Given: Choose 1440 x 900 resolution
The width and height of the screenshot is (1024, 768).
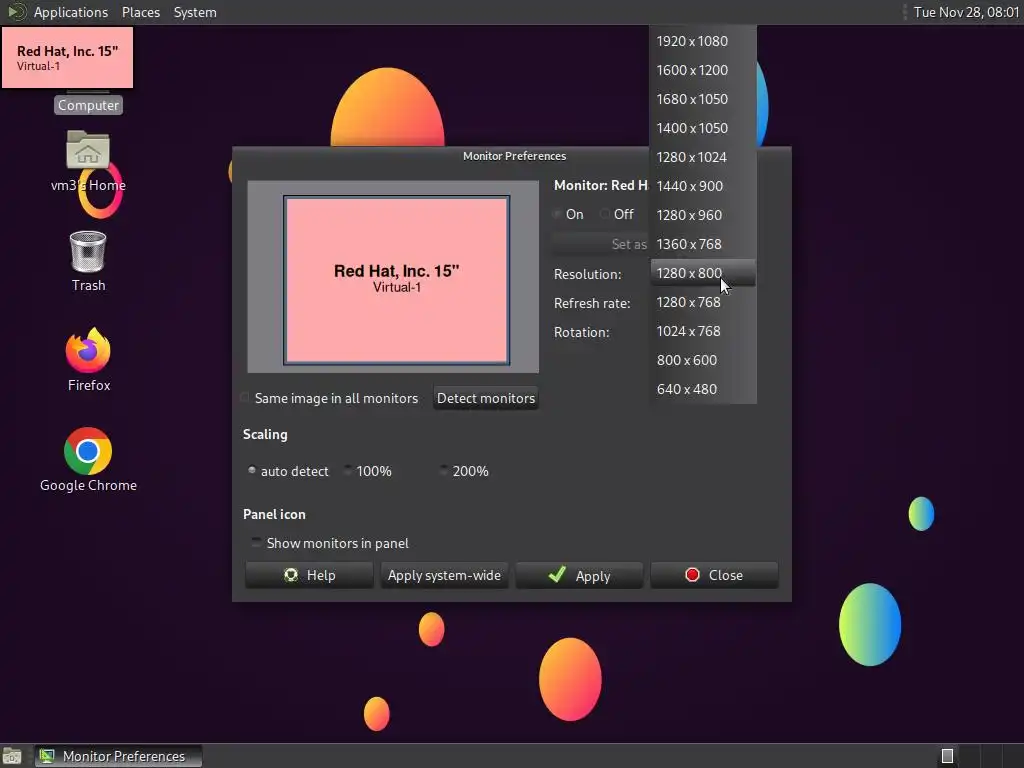Looking at the screenshot, I should coord(703,186).
